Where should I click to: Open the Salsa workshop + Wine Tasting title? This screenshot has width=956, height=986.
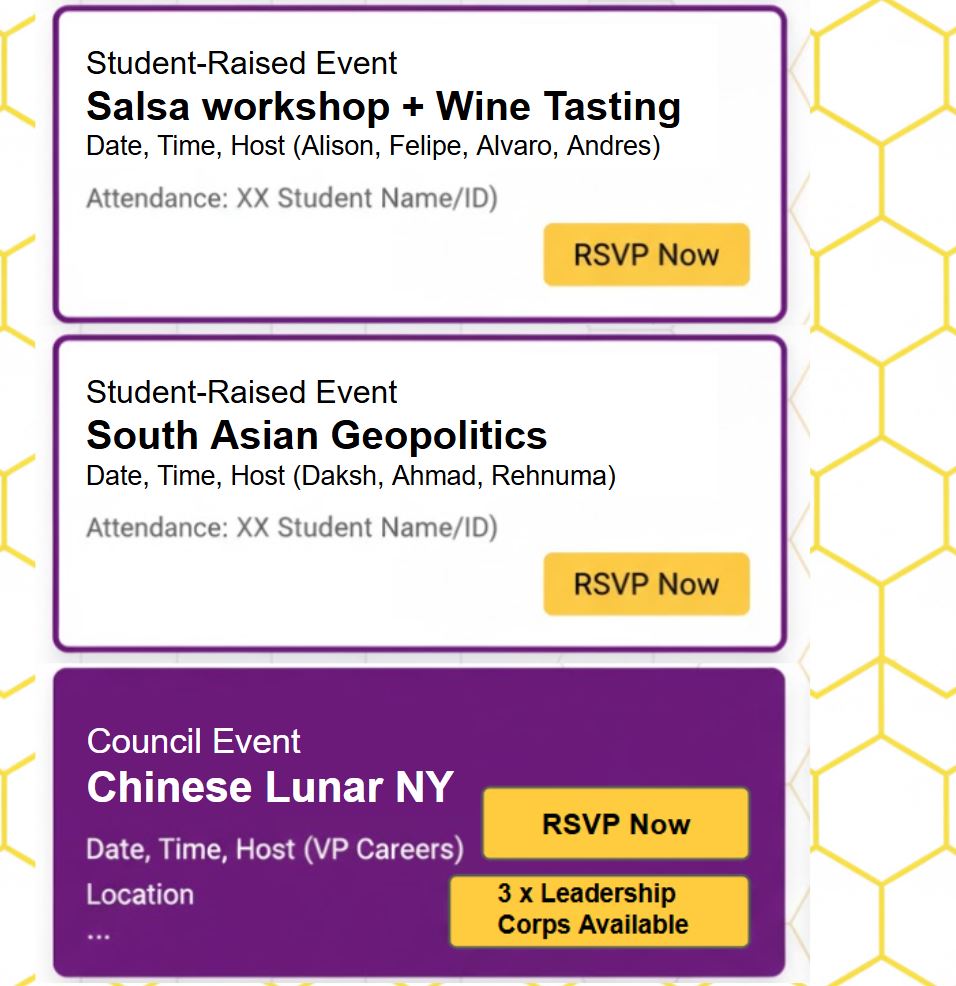[383, 106]
